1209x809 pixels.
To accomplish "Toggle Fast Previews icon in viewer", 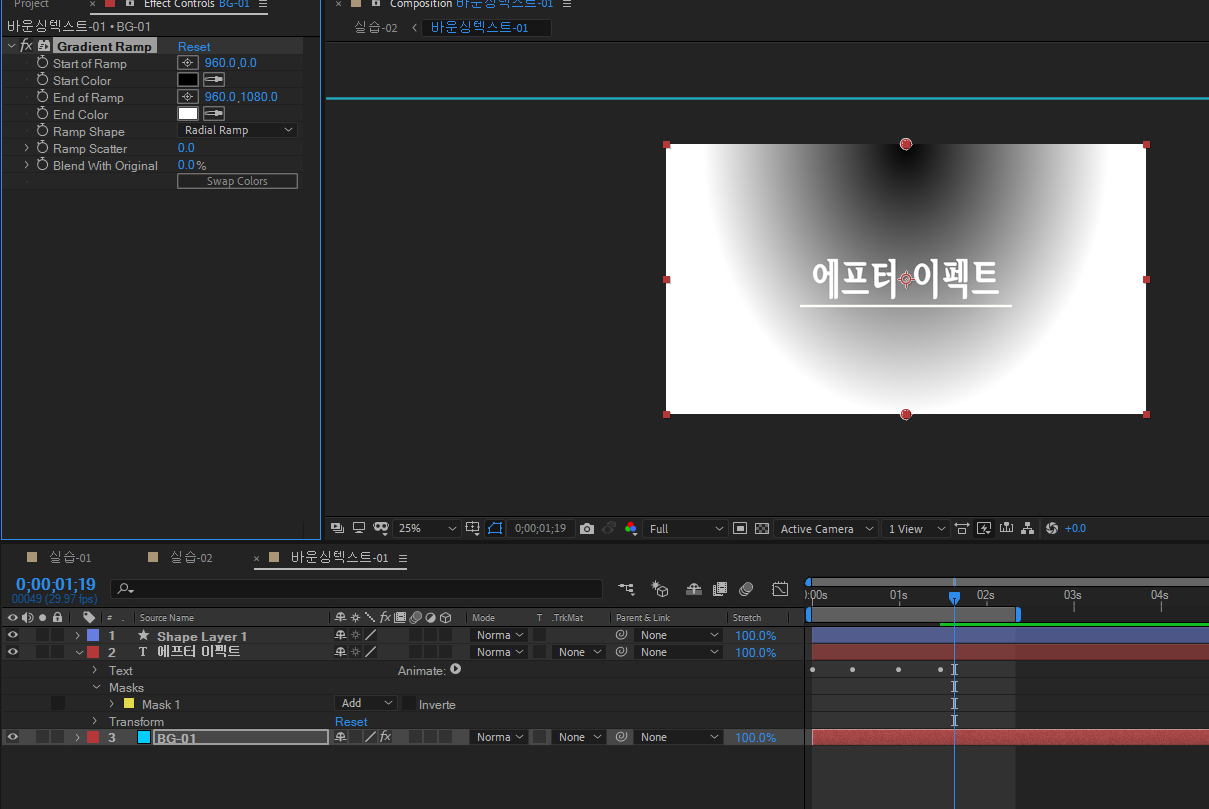I will point(984,528).
